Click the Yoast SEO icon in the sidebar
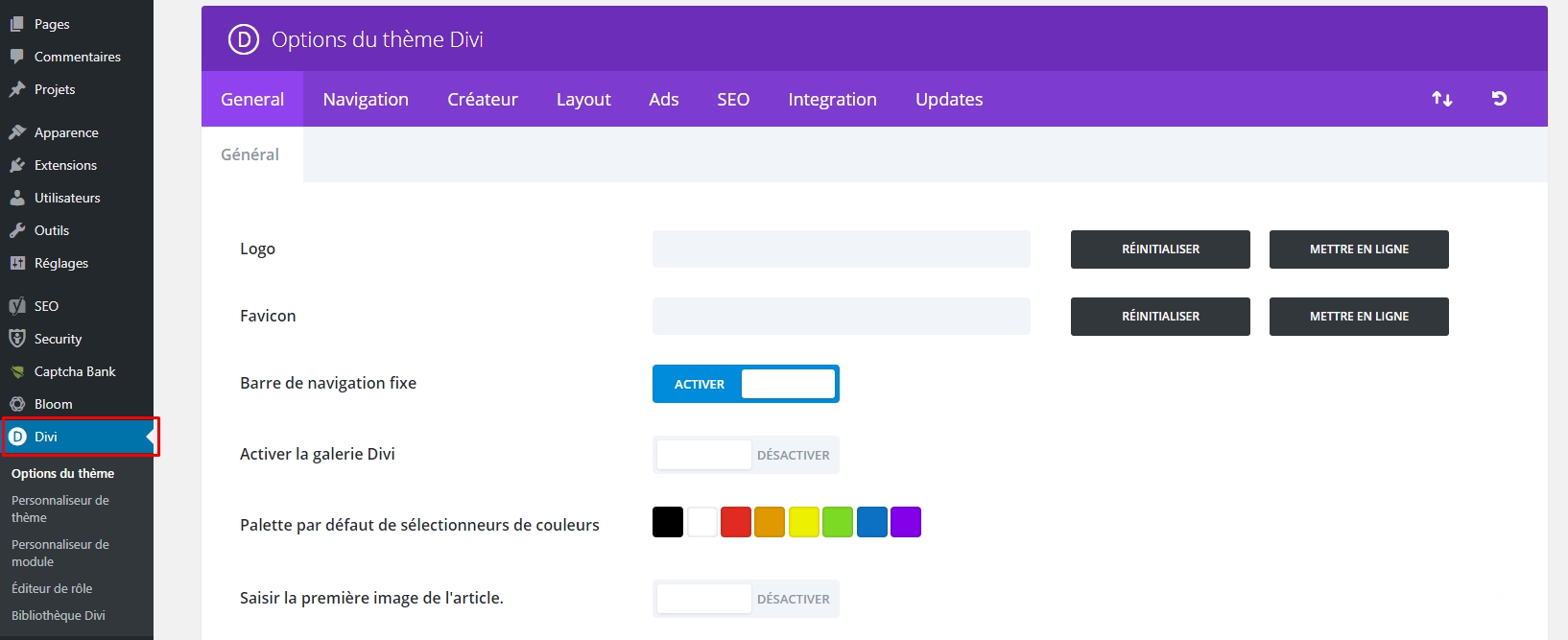Screen dimensions: 1568x640 click(17, 306)
